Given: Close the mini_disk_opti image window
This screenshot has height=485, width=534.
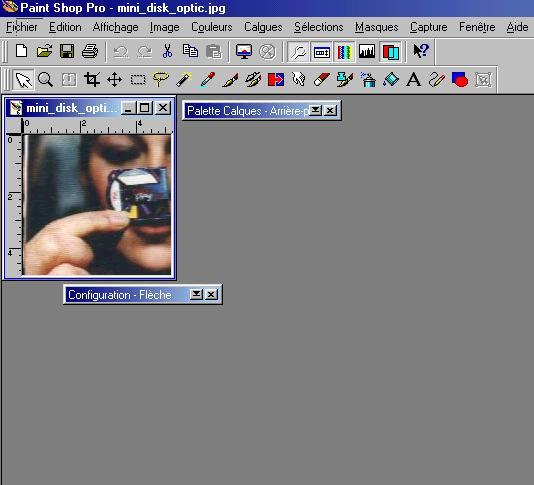Looking at the screenshot, I should pos(163,108).
